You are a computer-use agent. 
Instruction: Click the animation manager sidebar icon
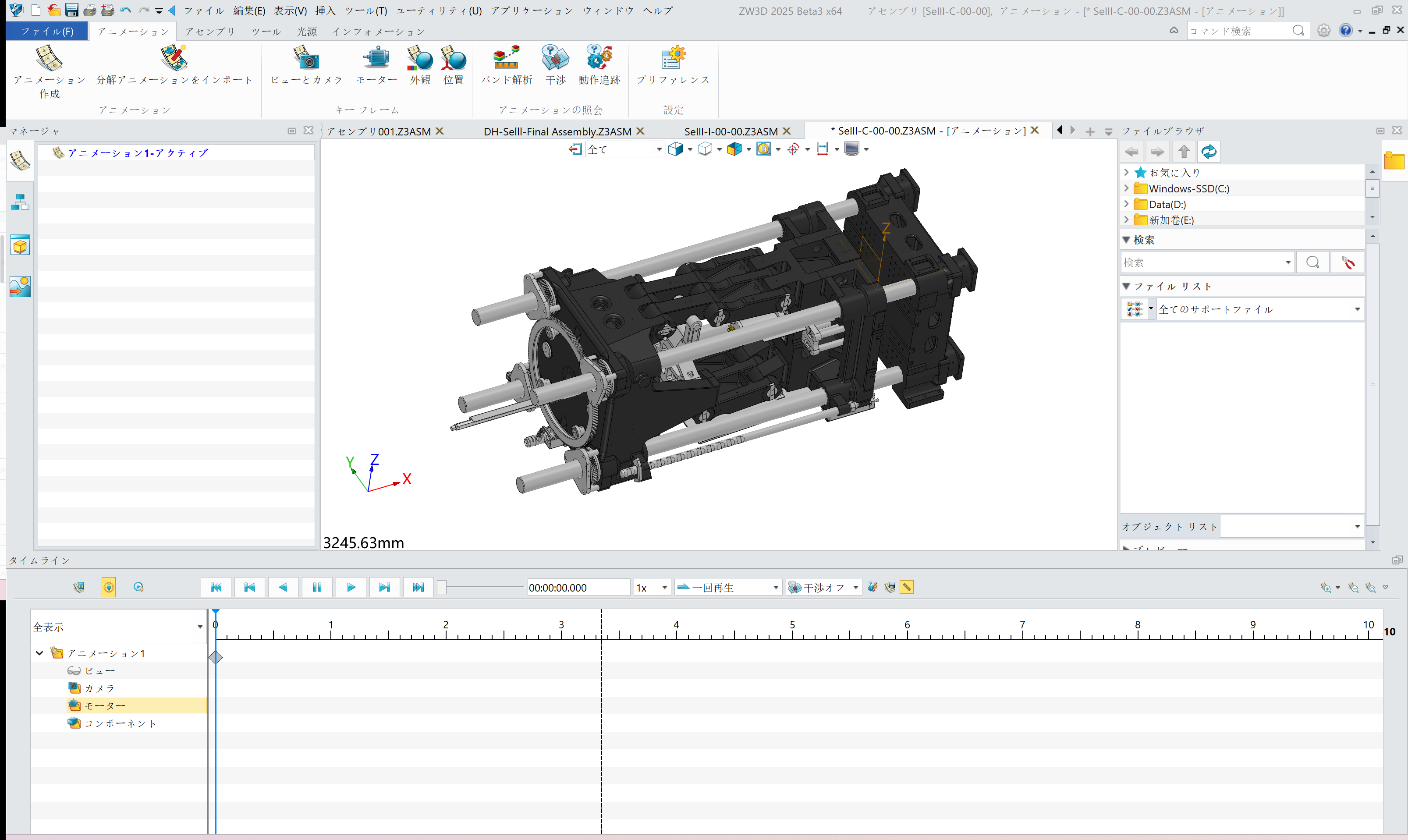coord(20,161)
